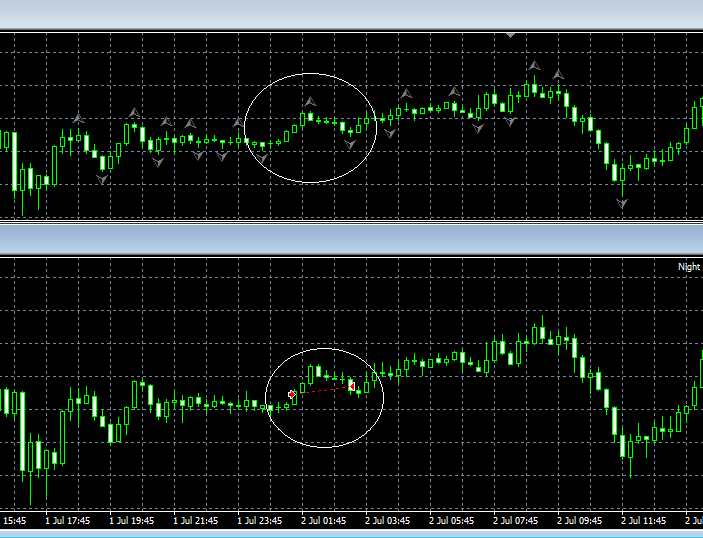
Task: Click the highest up fractal arrow in upper chart
Action: point(534,66)
